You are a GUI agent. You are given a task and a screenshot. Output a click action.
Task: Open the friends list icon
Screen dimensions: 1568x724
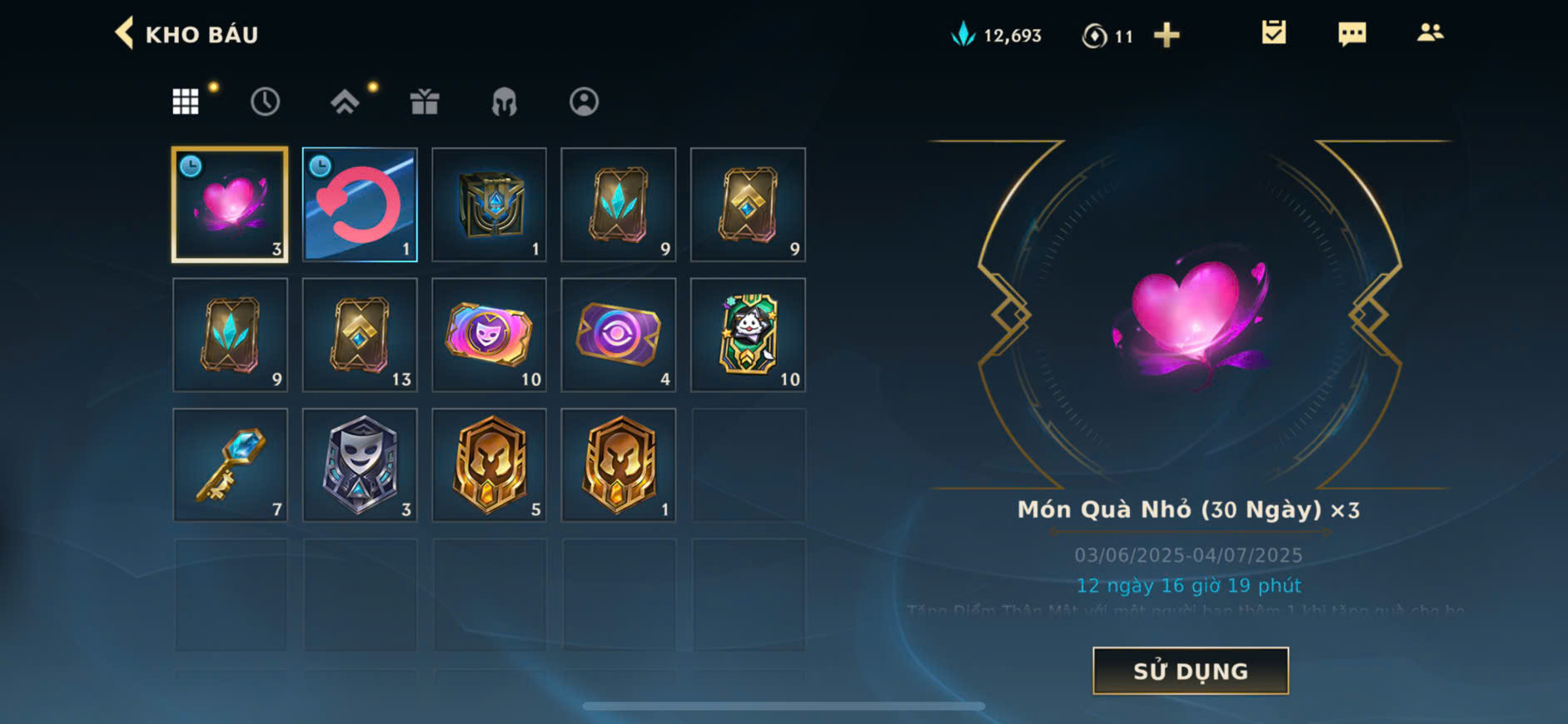click(x=1430, y=33)
